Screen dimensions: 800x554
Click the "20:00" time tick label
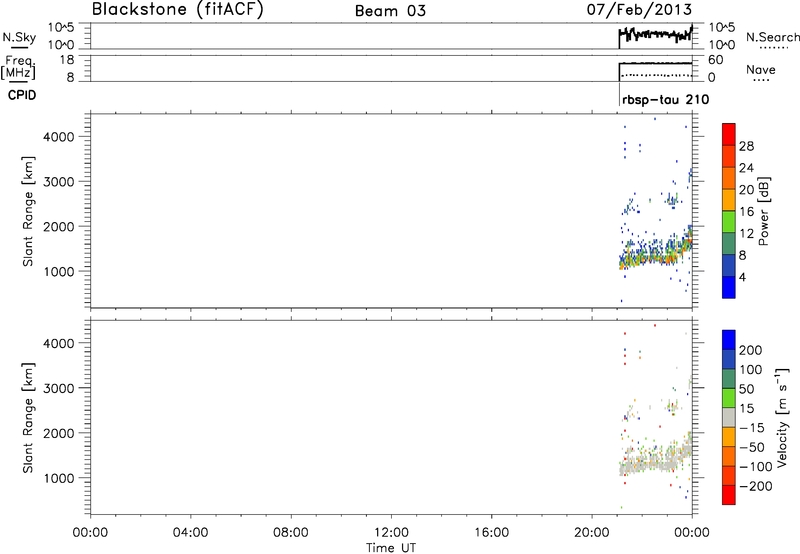coord(591,533)
